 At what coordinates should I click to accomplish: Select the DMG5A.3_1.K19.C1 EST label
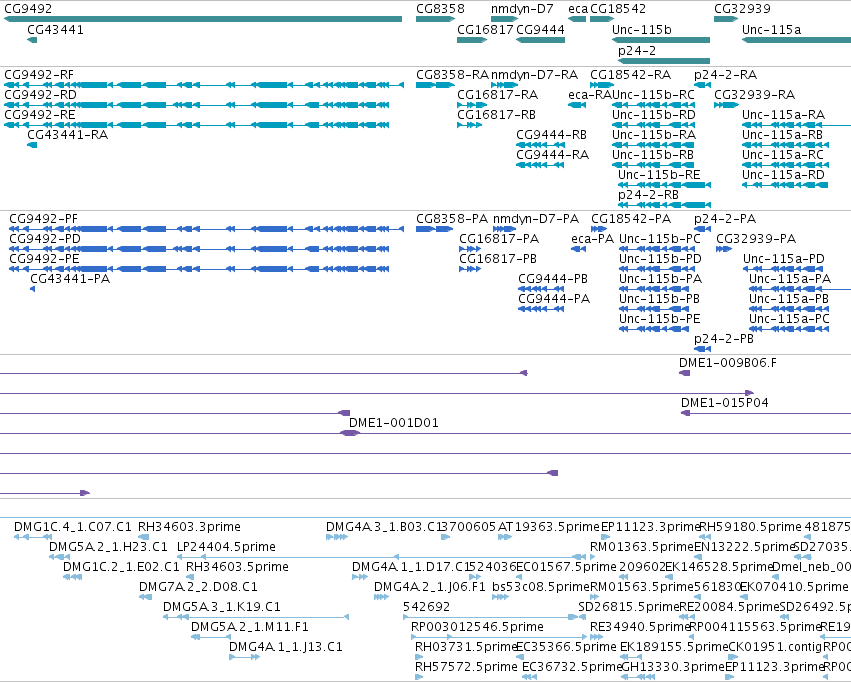coord(221,607)
